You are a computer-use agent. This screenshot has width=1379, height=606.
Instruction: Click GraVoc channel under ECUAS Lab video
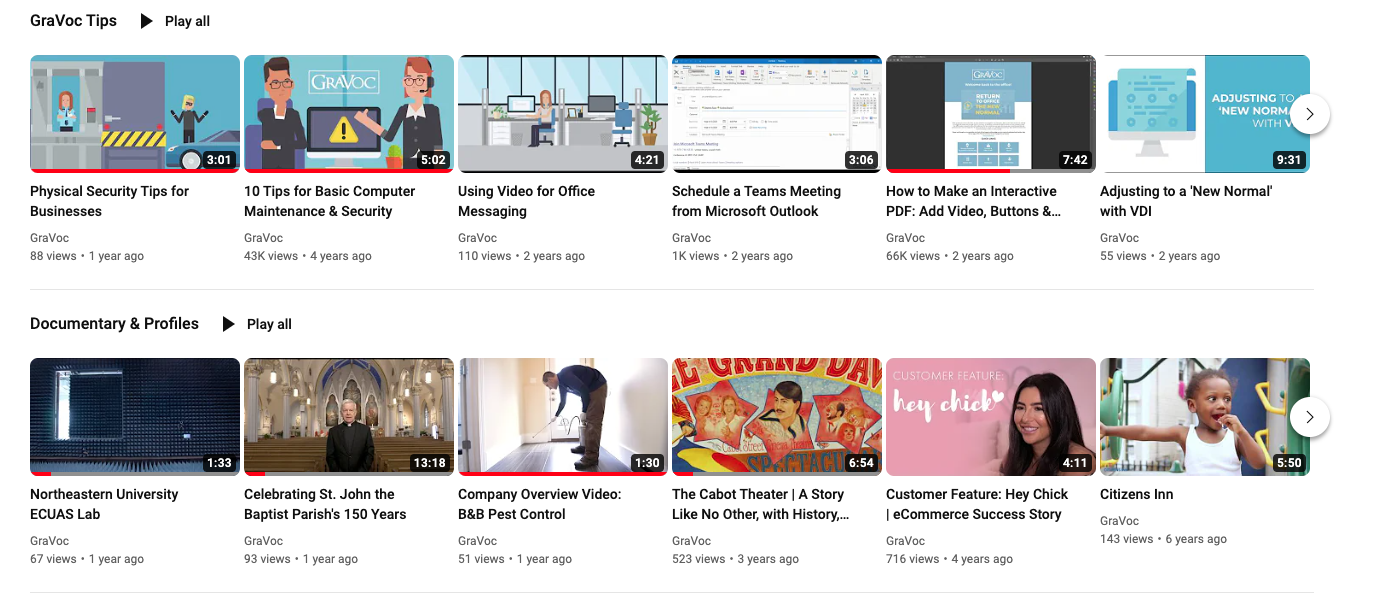point(49,541)
